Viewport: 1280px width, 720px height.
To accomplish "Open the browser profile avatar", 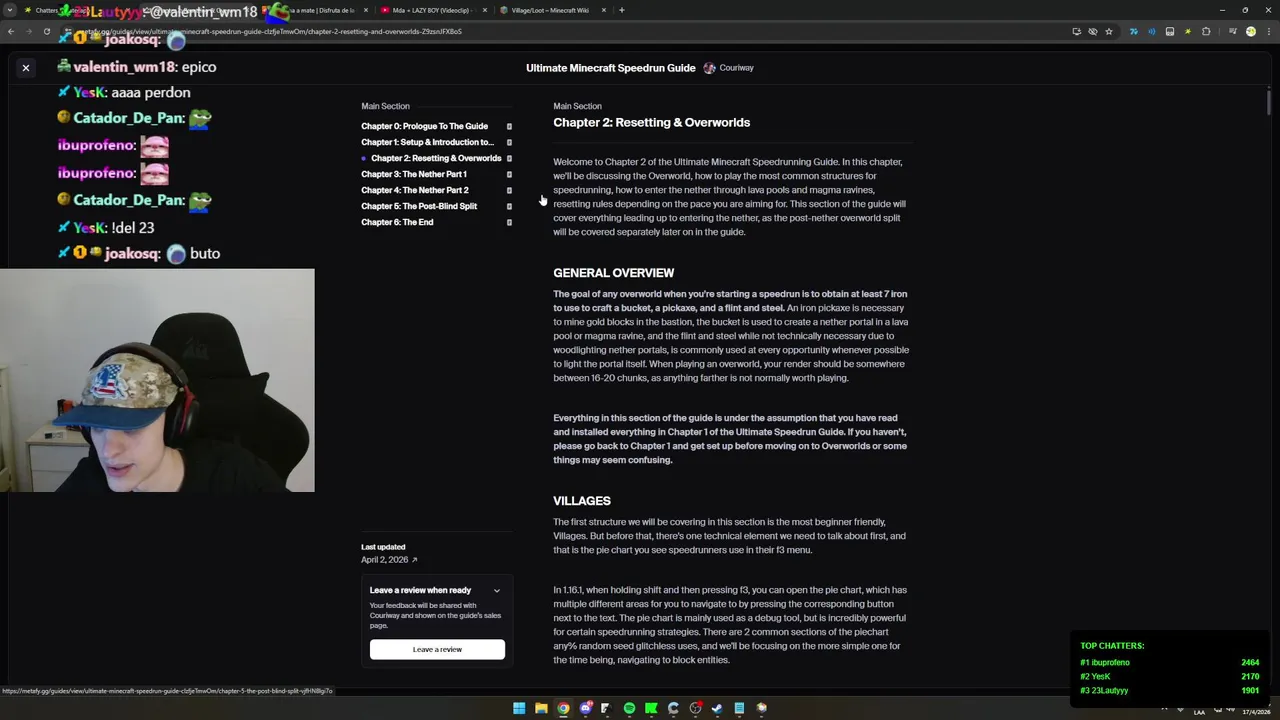I will coord(1250,31).
